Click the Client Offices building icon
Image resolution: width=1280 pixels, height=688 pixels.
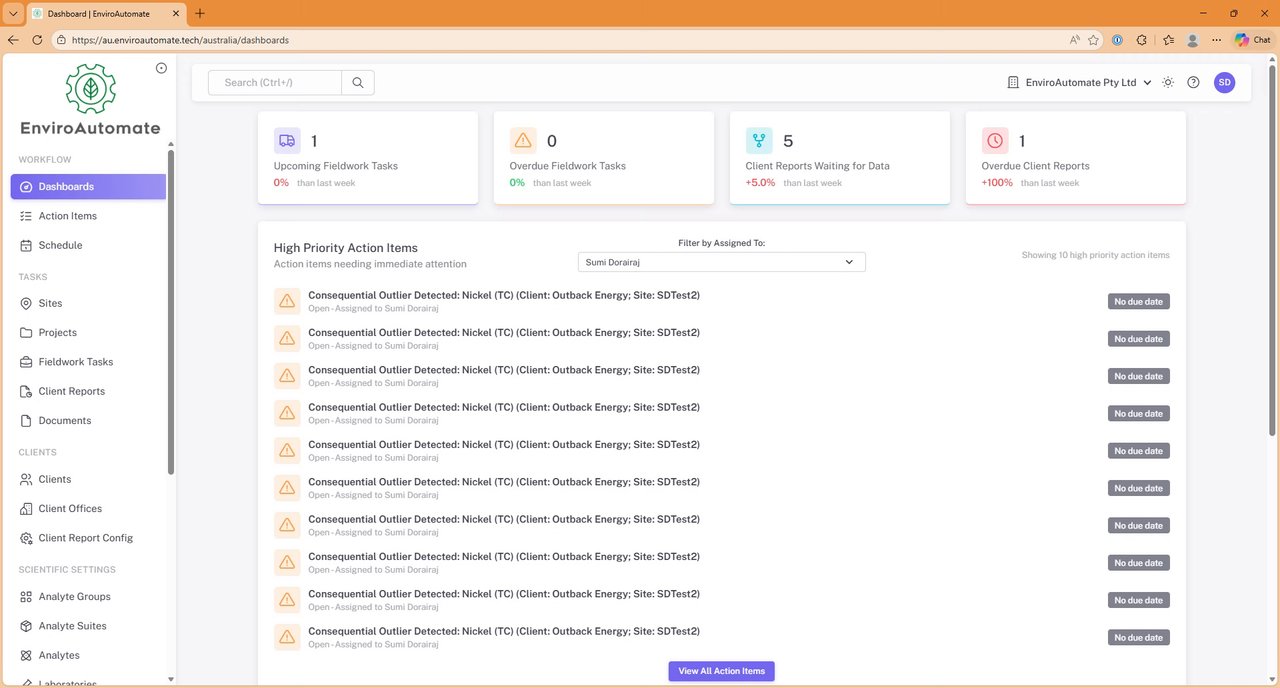click(26, 509)
